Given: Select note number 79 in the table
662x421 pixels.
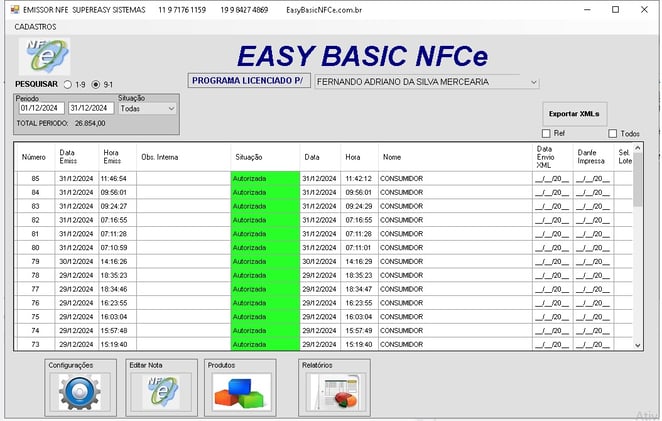Looking at the screenshot, I should [x=35, y=261].
